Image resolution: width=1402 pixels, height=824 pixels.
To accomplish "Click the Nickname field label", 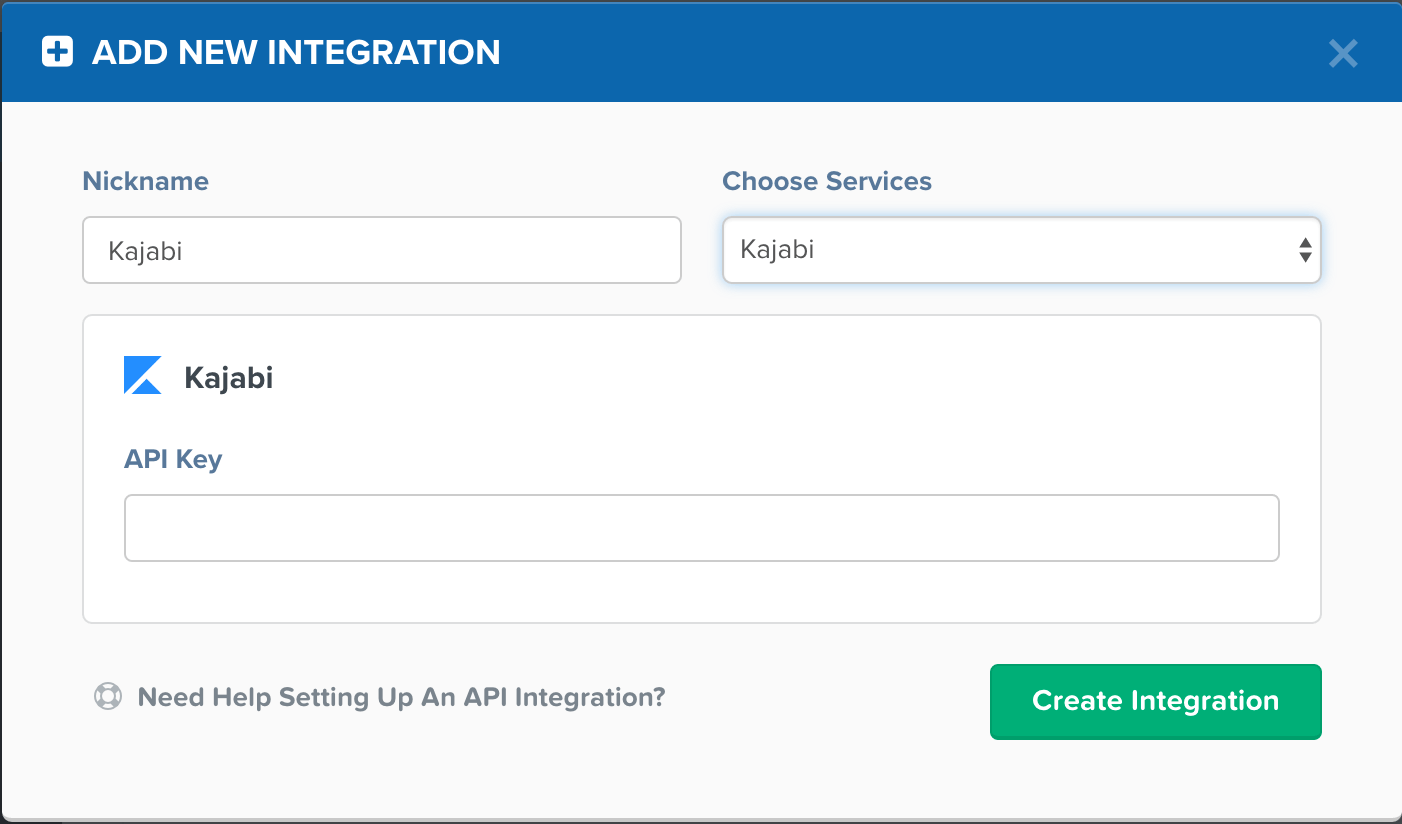I will (x=145, y=181).
